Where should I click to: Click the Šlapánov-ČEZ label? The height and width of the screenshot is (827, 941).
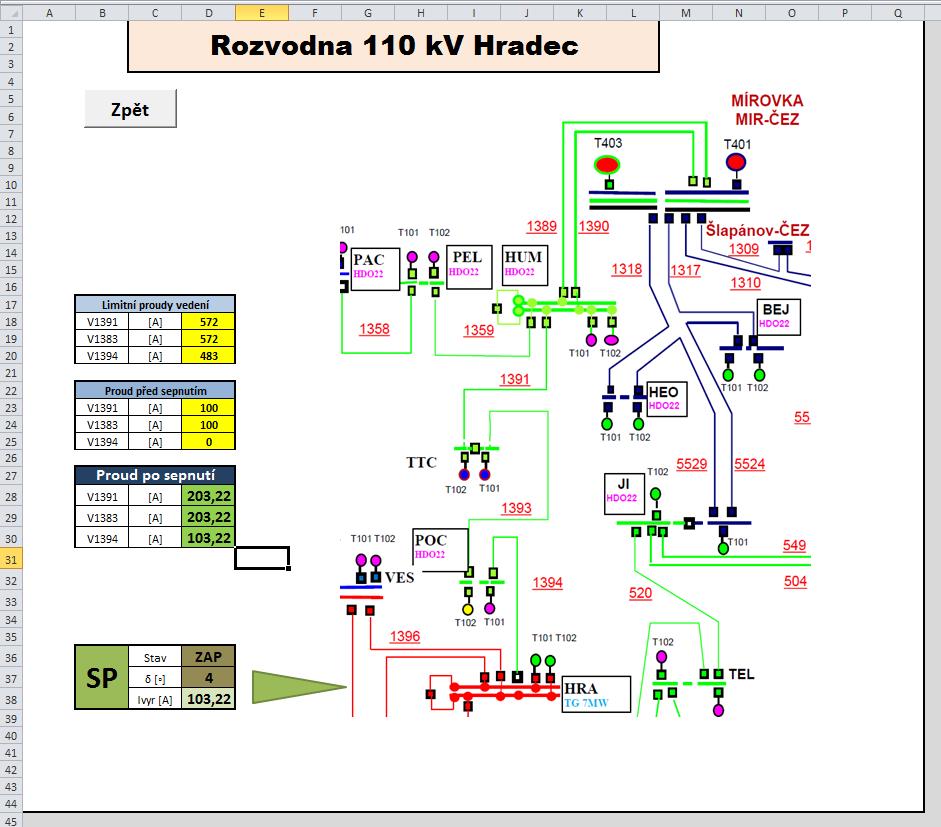point(757,230)
